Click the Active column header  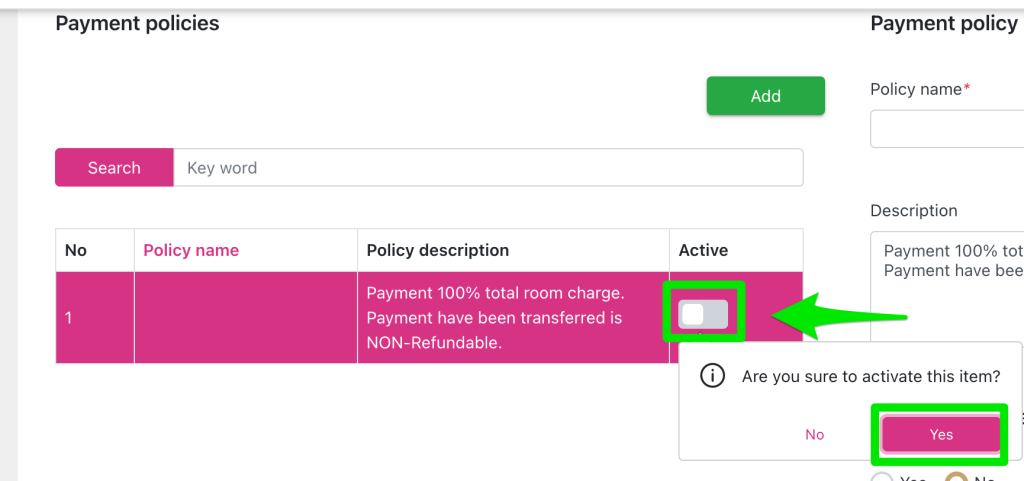click(703, 250)
